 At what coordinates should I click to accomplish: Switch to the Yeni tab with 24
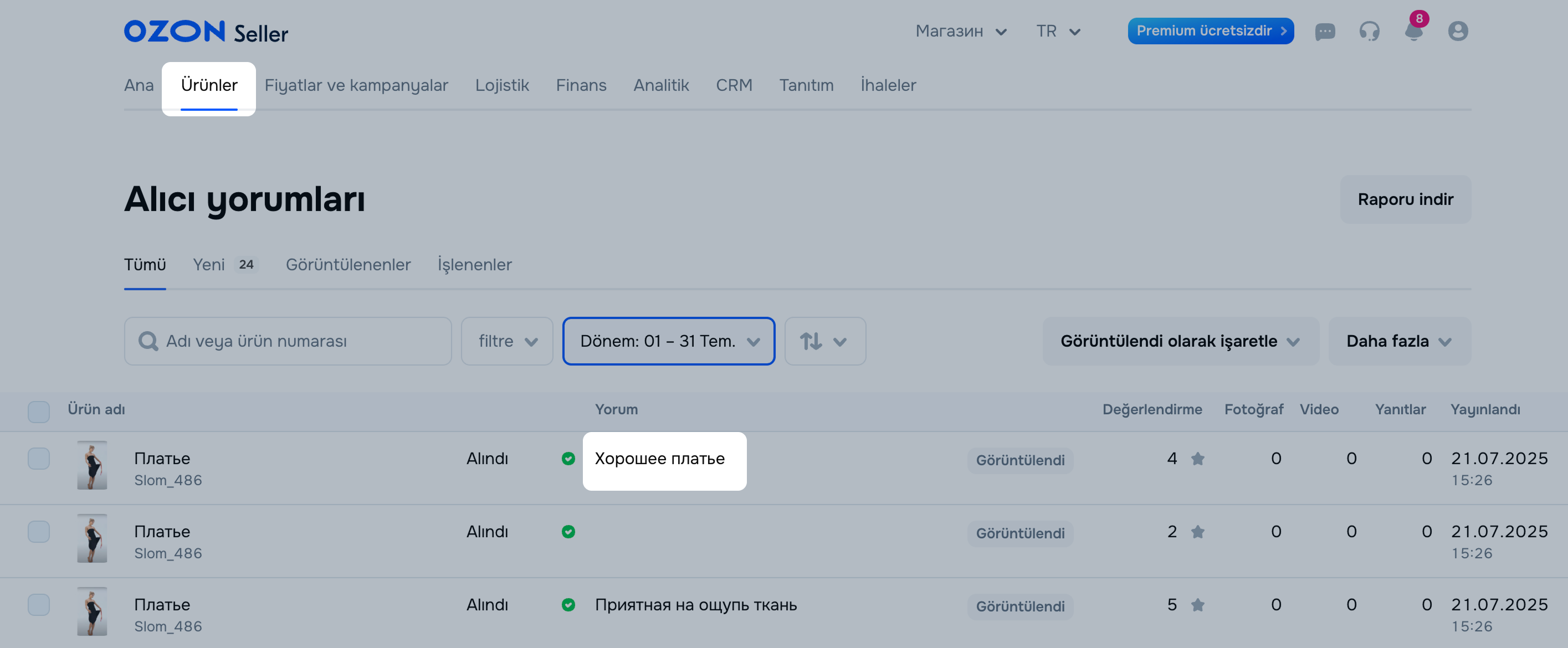click(226, 265)
